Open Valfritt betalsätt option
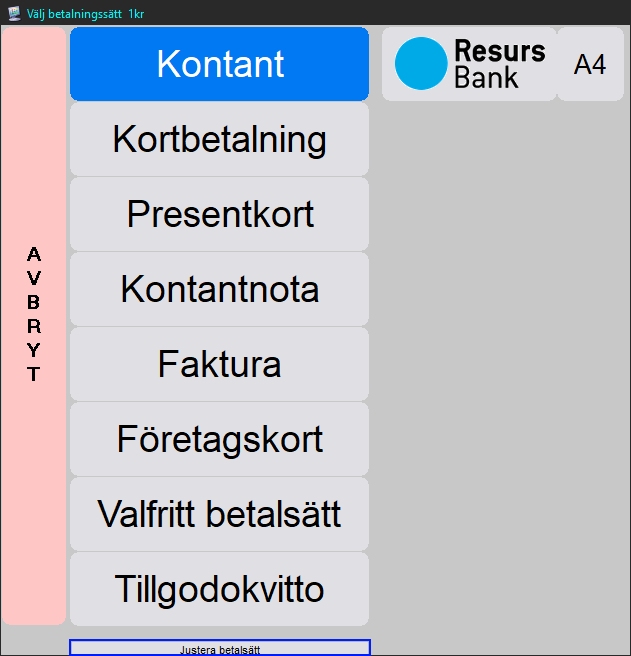 (x=219, y=514)
